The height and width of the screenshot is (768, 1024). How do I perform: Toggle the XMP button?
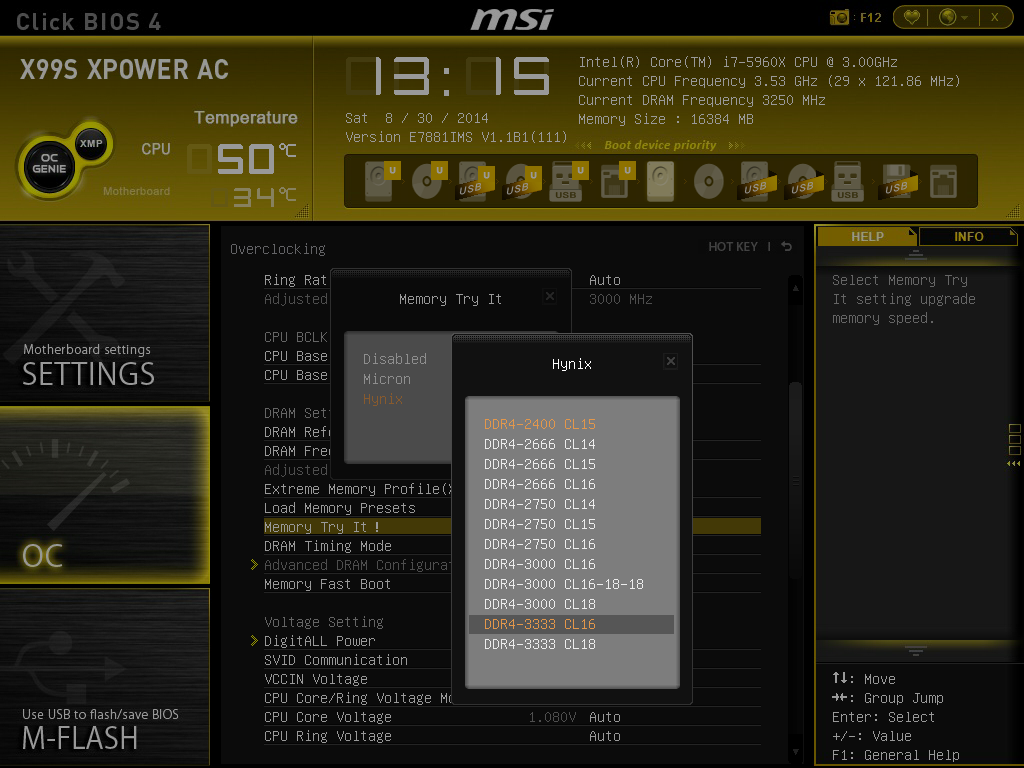91,143
